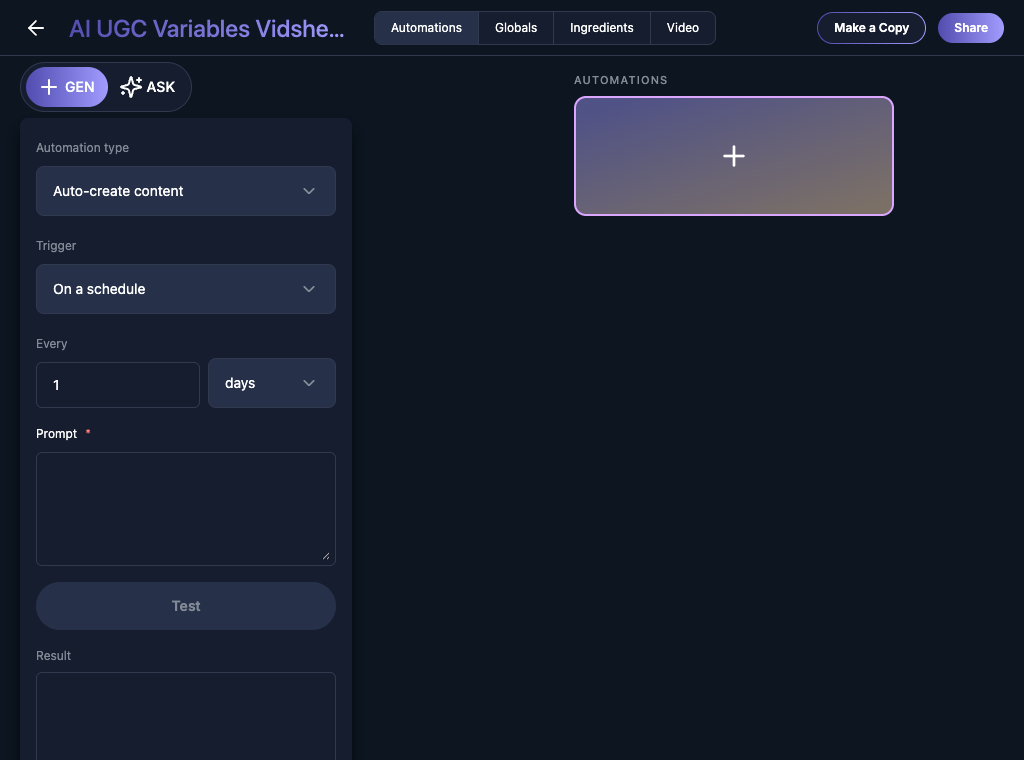
Task: Click the Test button
Action: pyautogui.click(x=185, y=606)
